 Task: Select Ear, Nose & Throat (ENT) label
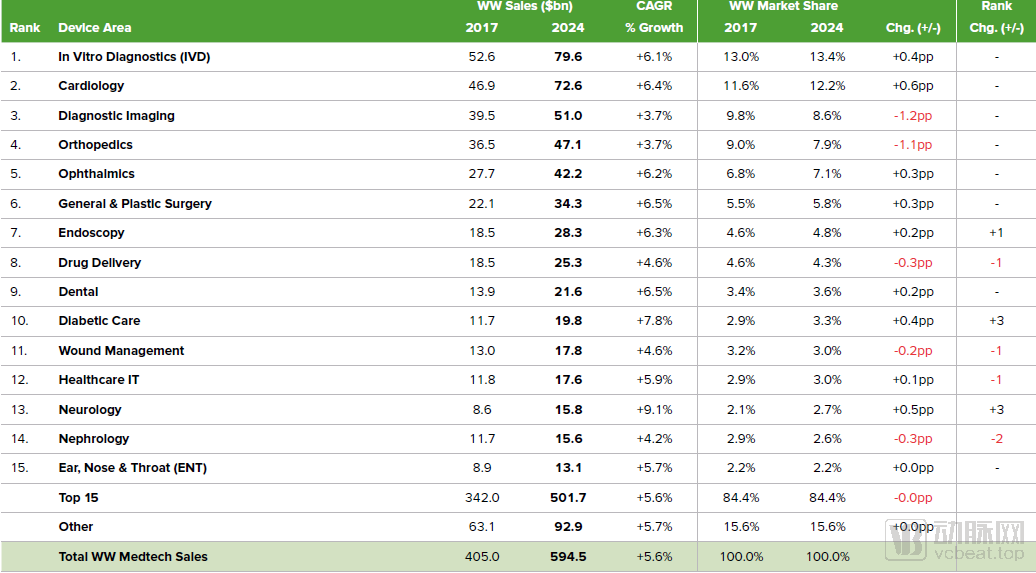[x=132, y=468]
